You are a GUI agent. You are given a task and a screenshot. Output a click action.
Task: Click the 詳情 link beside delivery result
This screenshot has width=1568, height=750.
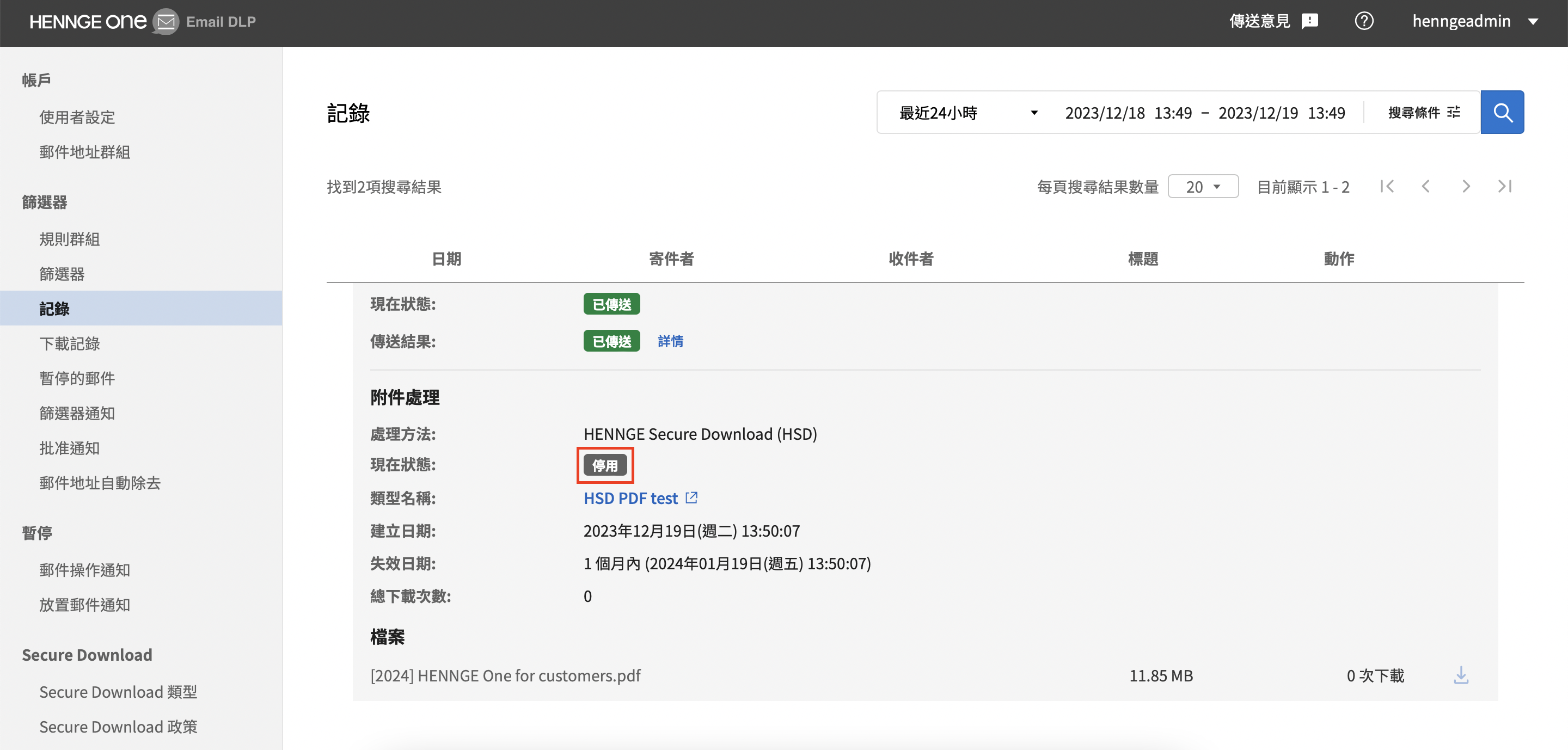[670, 341]
